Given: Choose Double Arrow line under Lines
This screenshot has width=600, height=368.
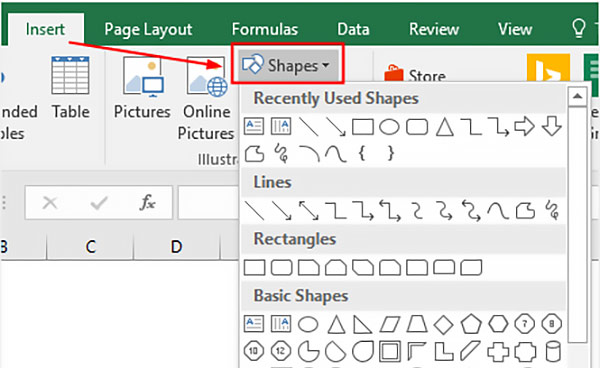Looking at the screenshot, I should [x=308, y=211].
